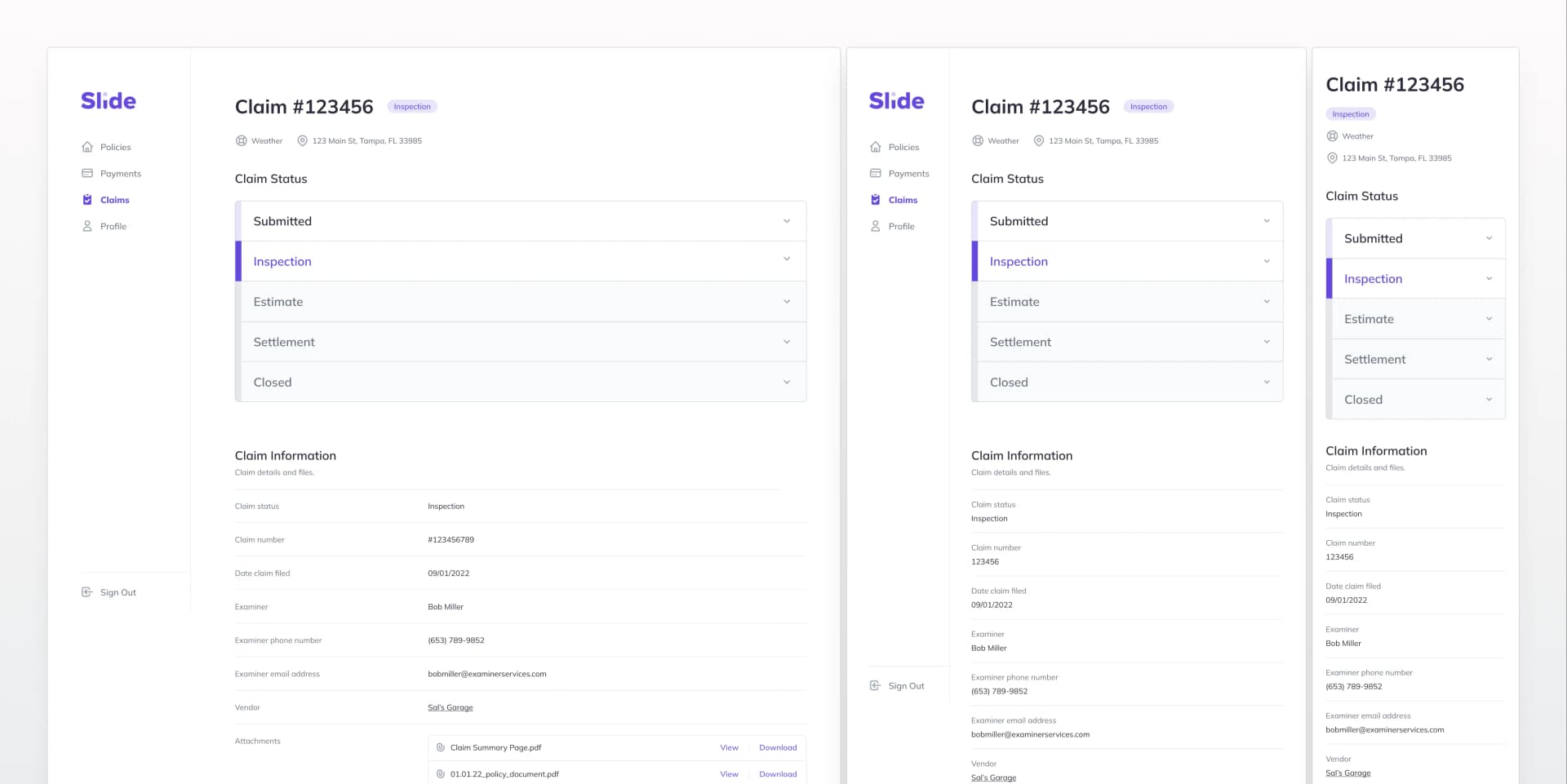Open the Sal's Garage vendor link
Screen dimensions: 1567x784
pyautogui.click(x=450, y=707)
